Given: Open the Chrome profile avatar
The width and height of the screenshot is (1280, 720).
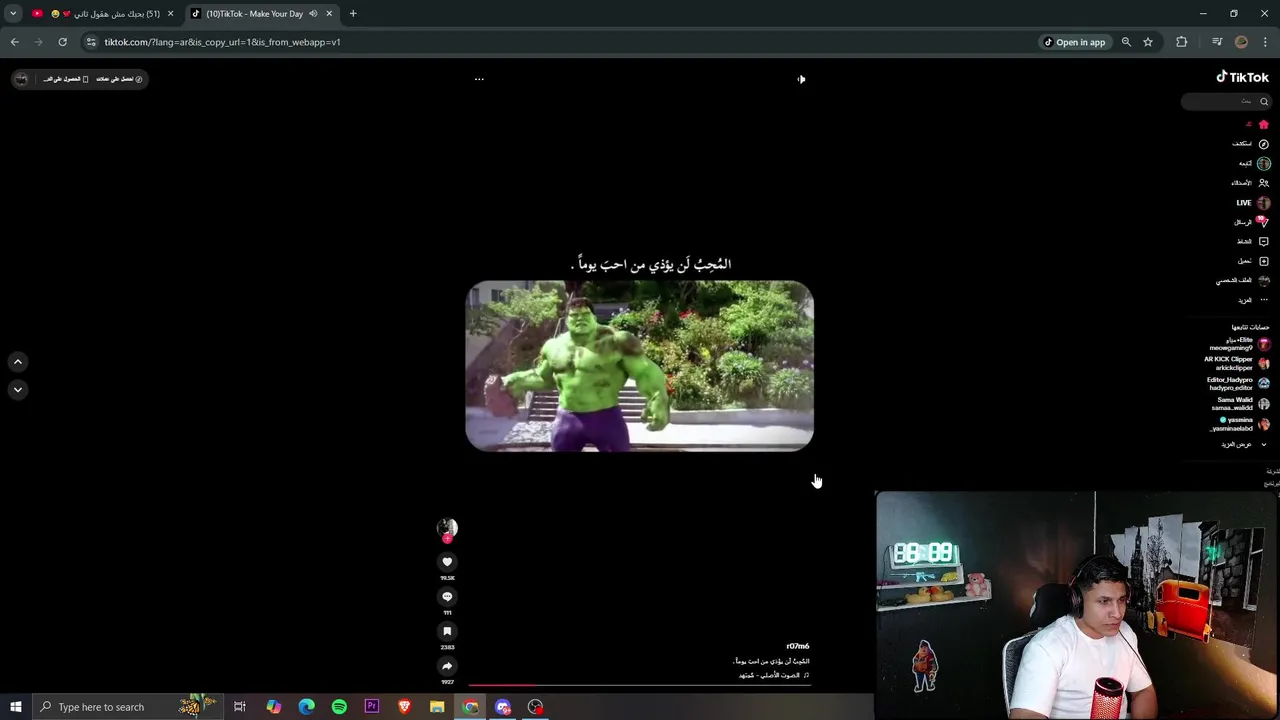Looking at the screenshot, I should click(1242, 42).
